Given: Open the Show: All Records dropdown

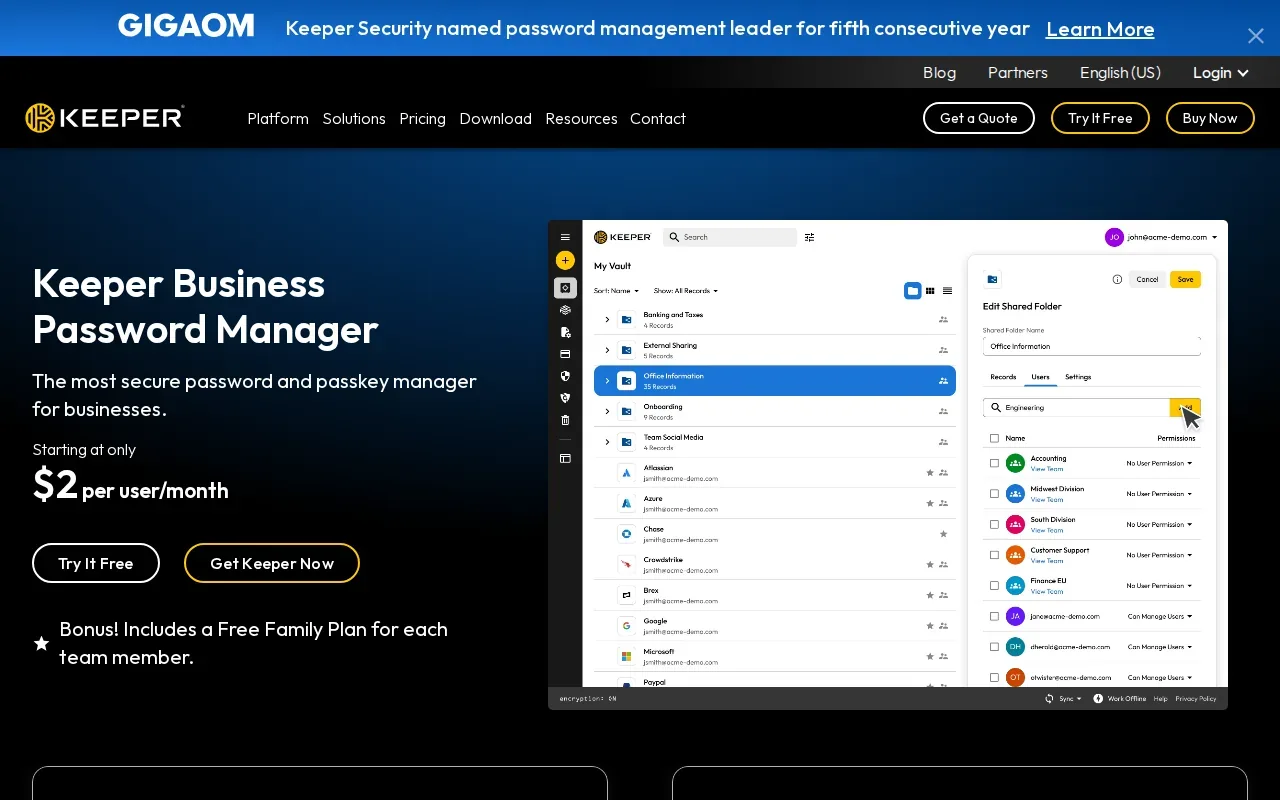Looking at the screenshot, I should click(x=686, y=291).
